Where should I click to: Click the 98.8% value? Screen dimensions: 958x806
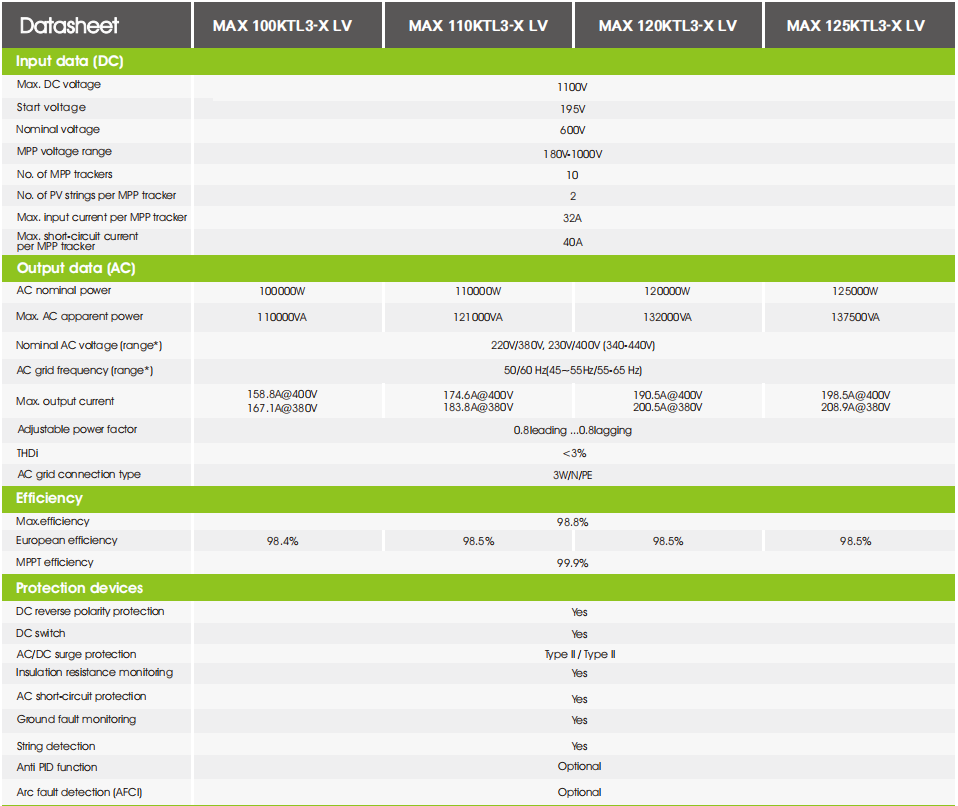(x=572, y=522)
